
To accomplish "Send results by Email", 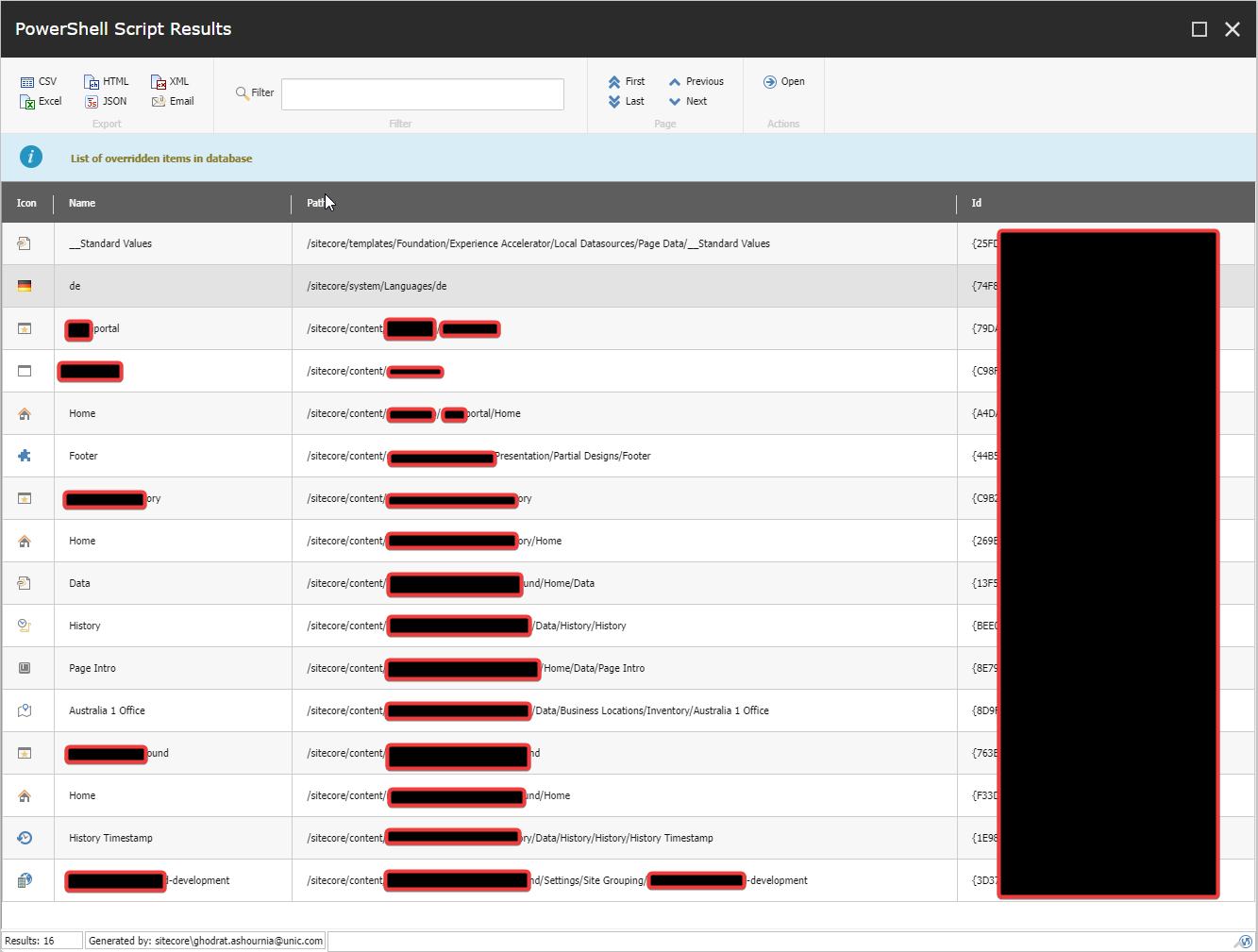I will click(x=173, y=102).
